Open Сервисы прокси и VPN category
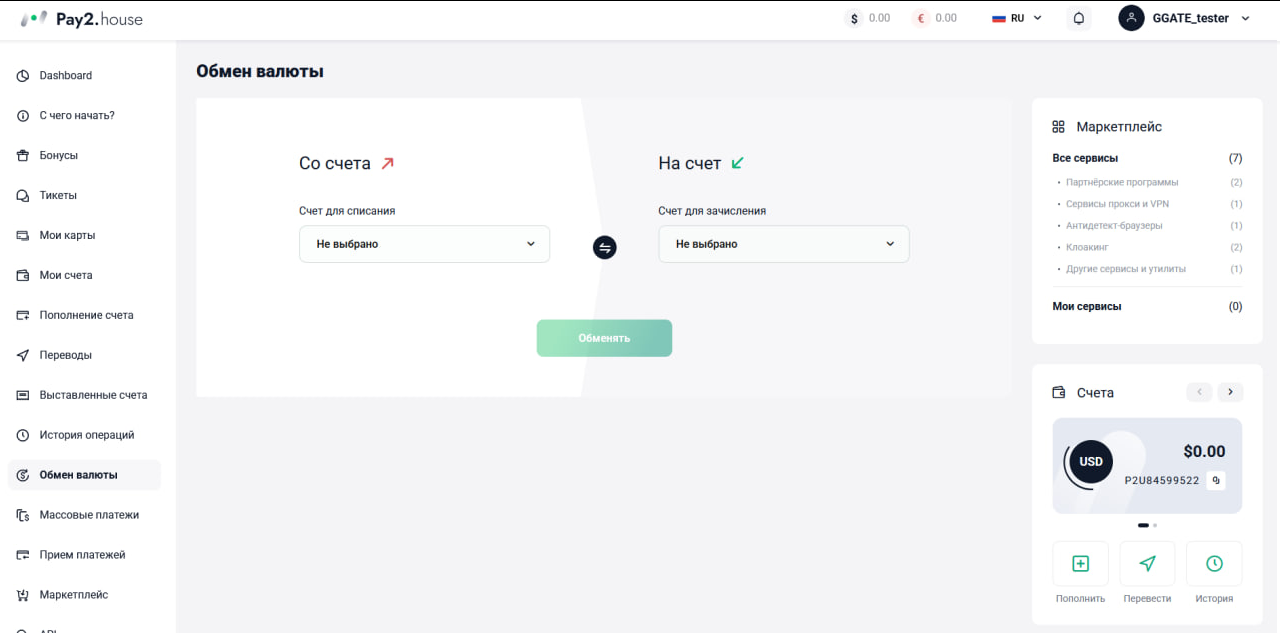Image resolution: width=1280 pixels, height=633 pixels. (1117, 204)
